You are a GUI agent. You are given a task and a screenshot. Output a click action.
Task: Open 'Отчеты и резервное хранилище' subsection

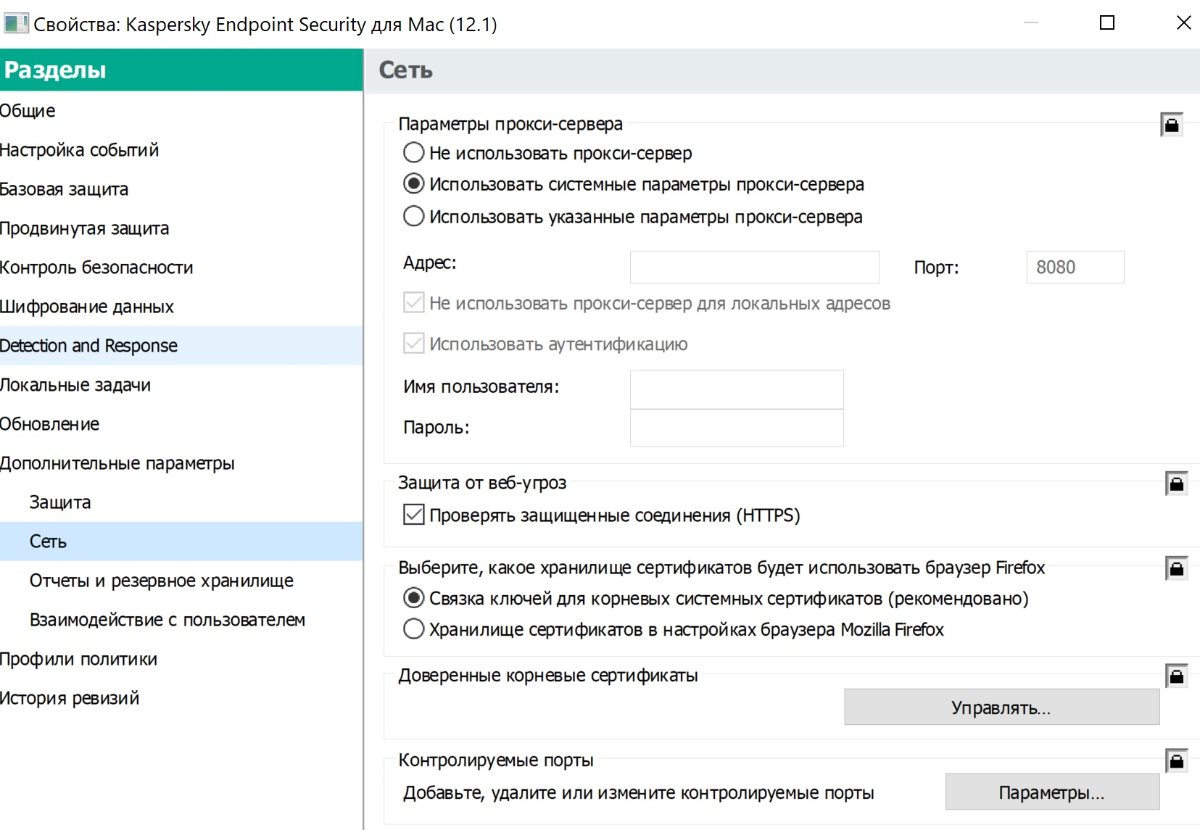tap(181, 580)
